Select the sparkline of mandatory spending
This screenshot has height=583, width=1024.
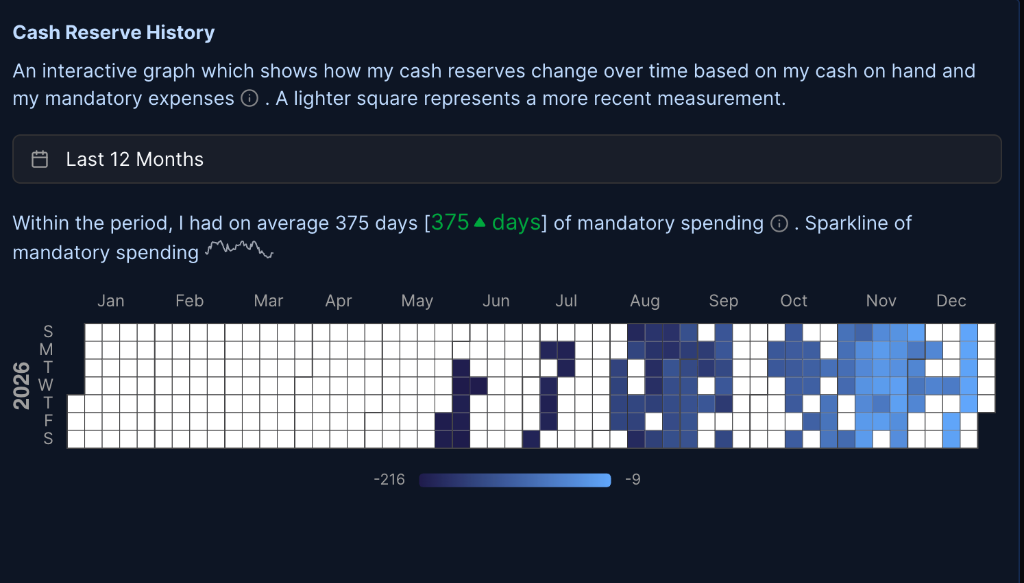point(239,249)
